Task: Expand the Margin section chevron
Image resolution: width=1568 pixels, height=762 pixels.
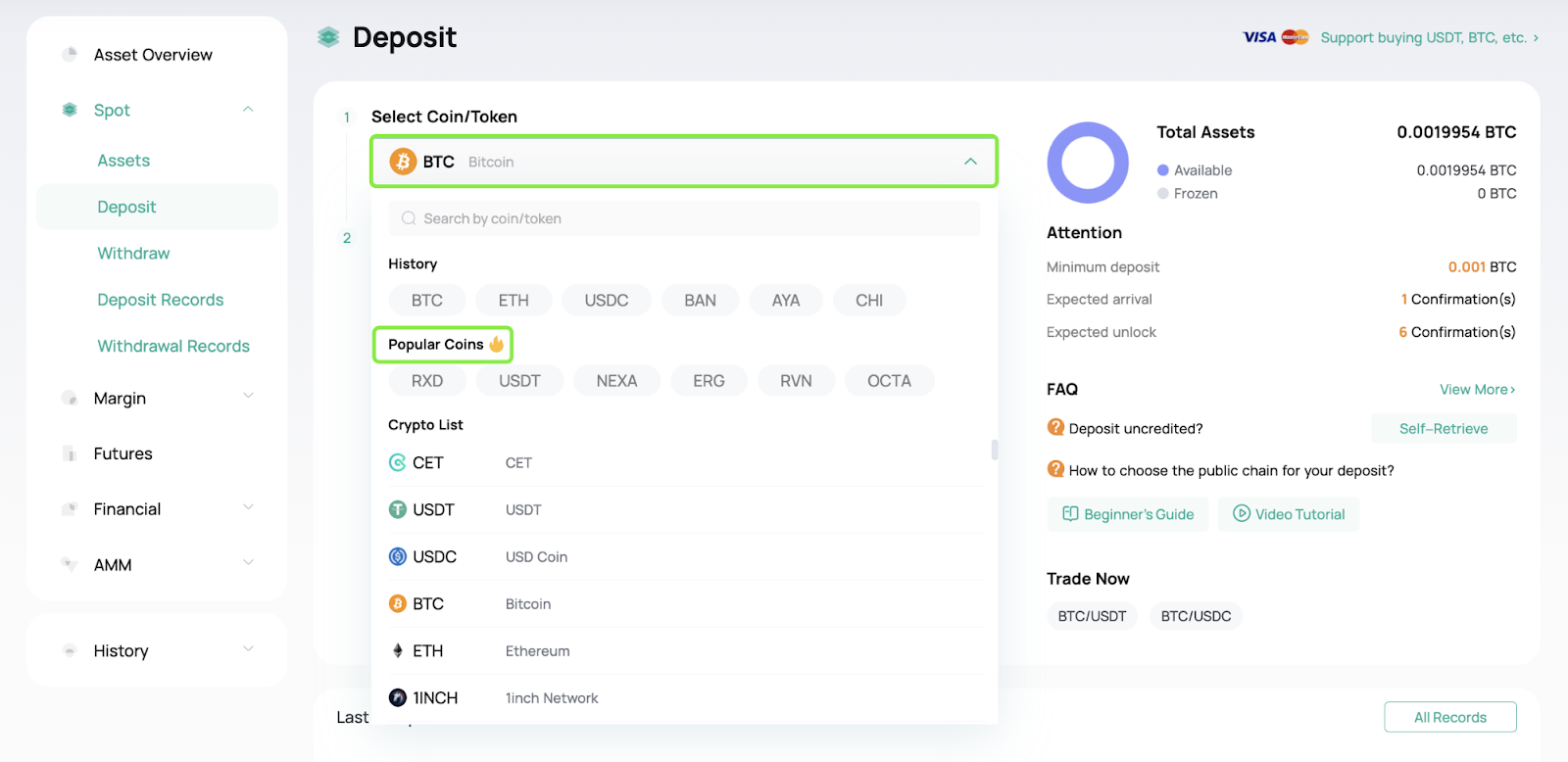Action: tap(248, 397)
